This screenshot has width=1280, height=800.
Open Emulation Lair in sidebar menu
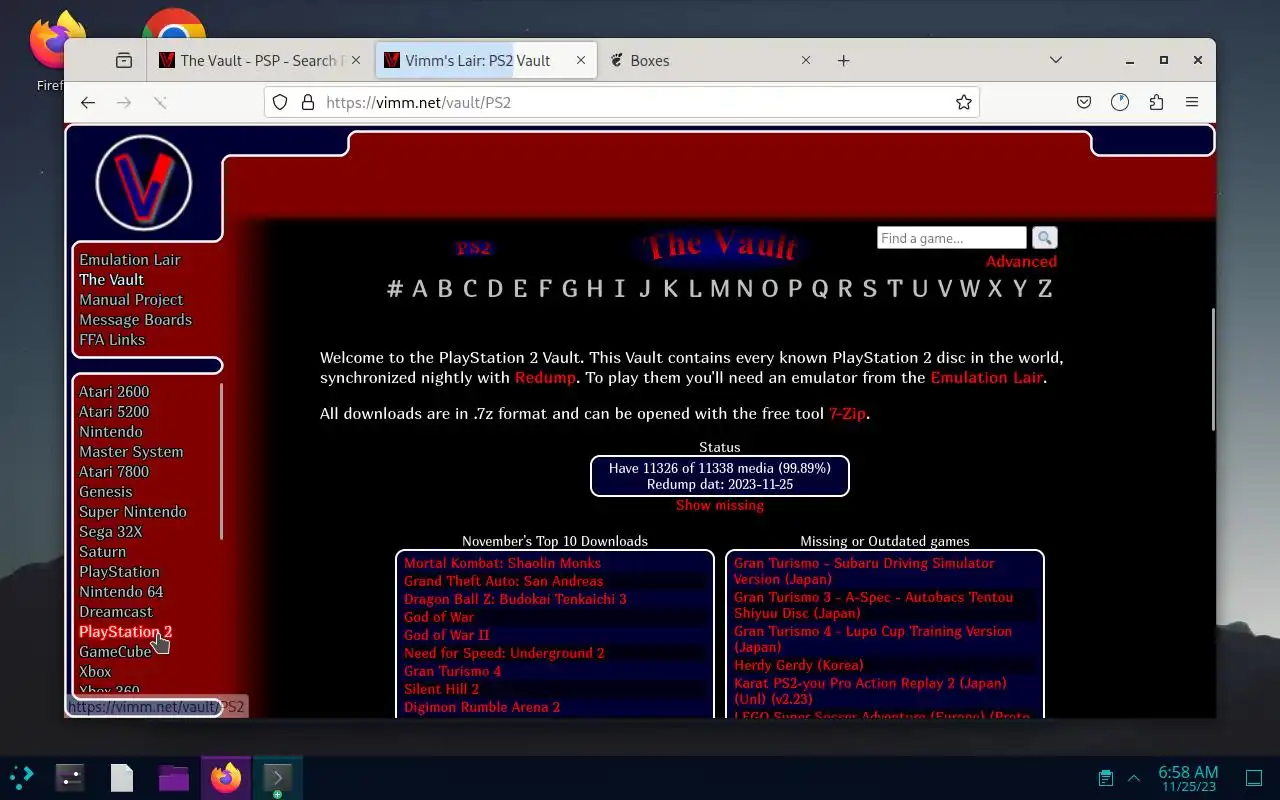pos(130,259)
